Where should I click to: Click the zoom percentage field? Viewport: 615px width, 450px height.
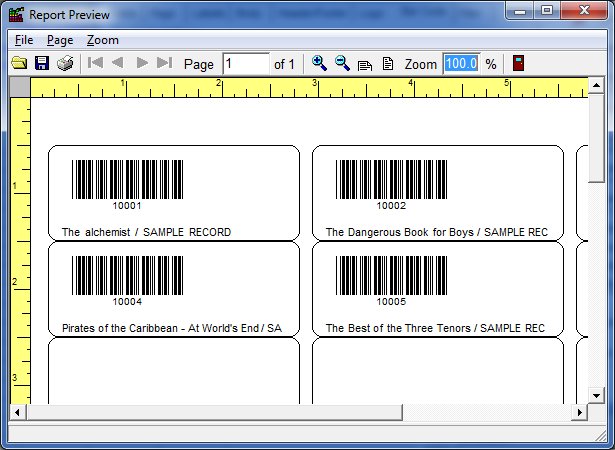point(462,64)
